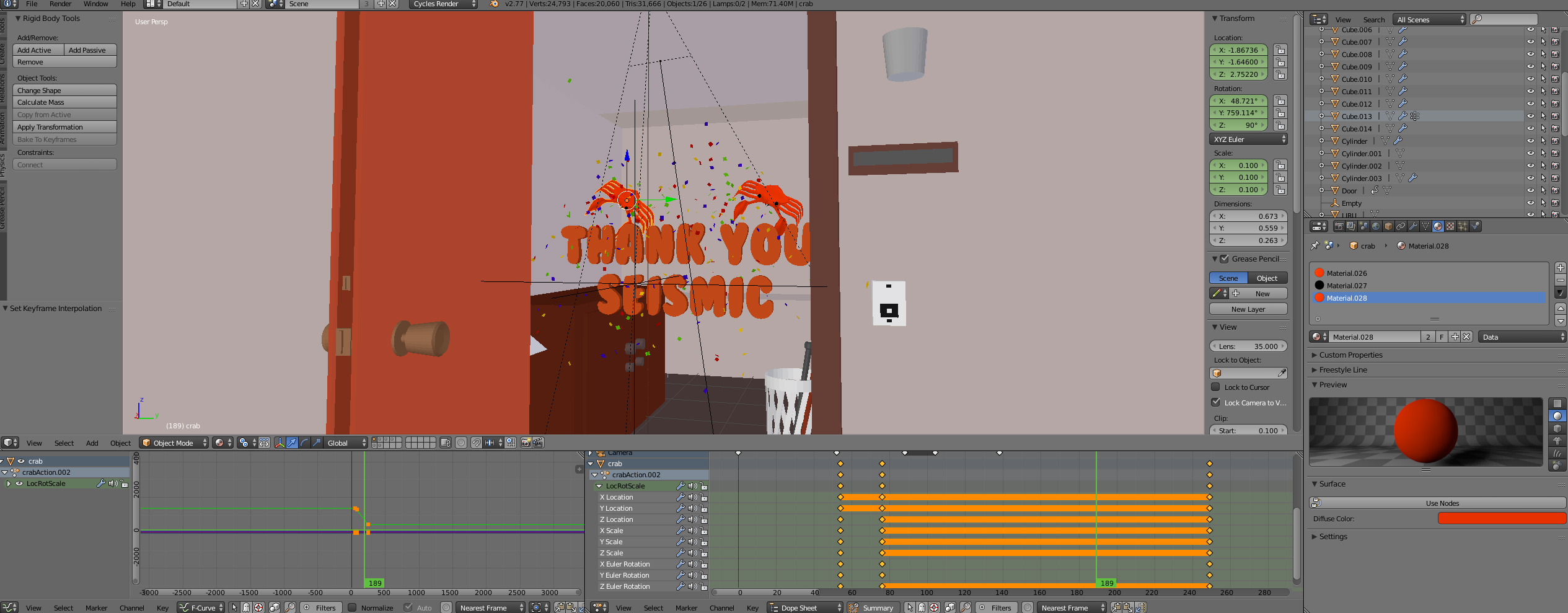Open Scene properties tab icon
1568x613 pixels.
click(x=1363, y=226)
